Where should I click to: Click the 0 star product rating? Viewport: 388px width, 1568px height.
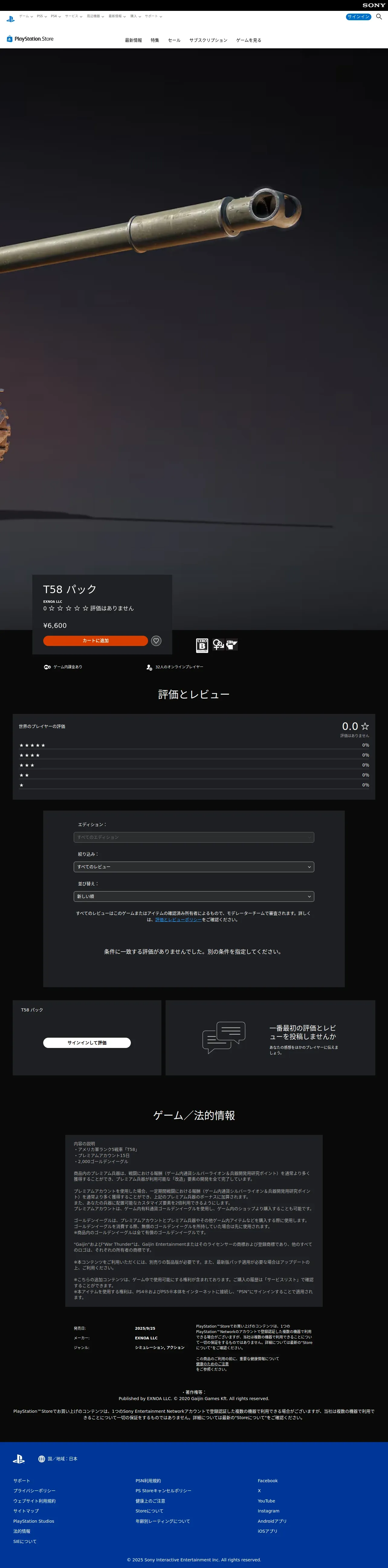pyautogui.click(x=88, y=608)
